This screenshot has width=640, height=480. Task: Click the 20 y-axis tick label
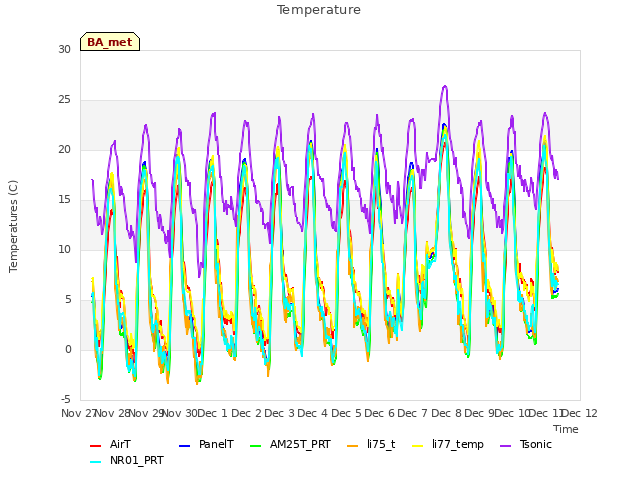click(64, 149)
